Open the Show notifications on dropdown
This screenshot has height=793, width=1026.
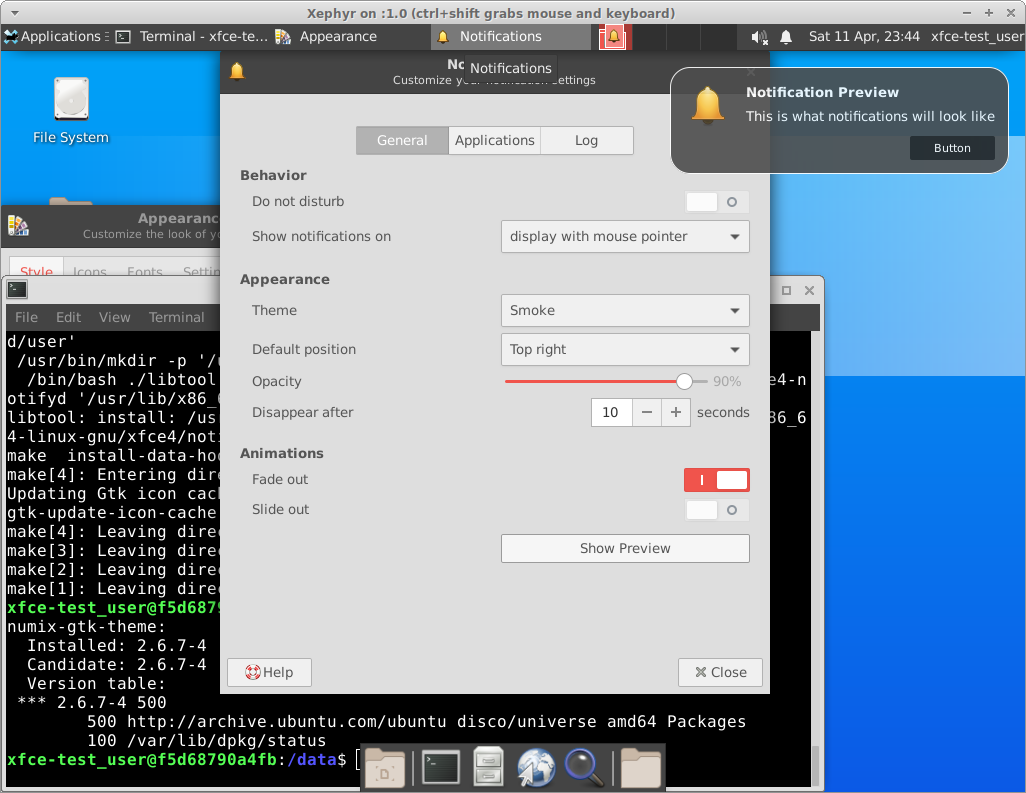point(624,237)
